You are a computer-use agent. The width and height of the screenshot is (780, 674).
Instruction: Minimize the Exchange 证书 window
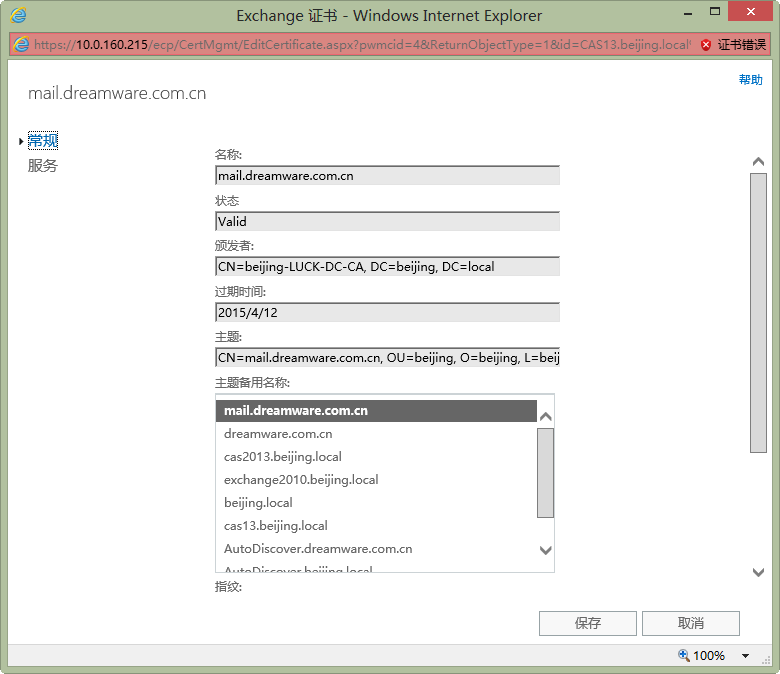[688, 13]
